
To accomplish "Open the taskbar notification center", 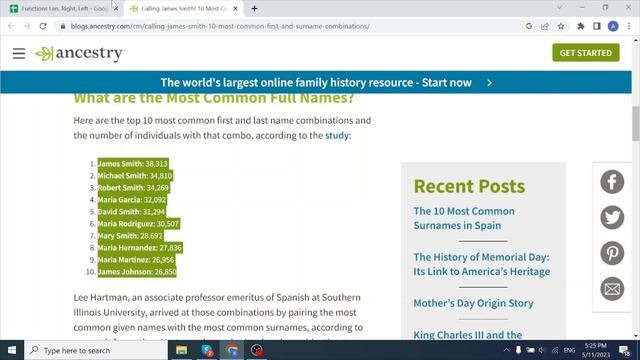I will 624,350.
